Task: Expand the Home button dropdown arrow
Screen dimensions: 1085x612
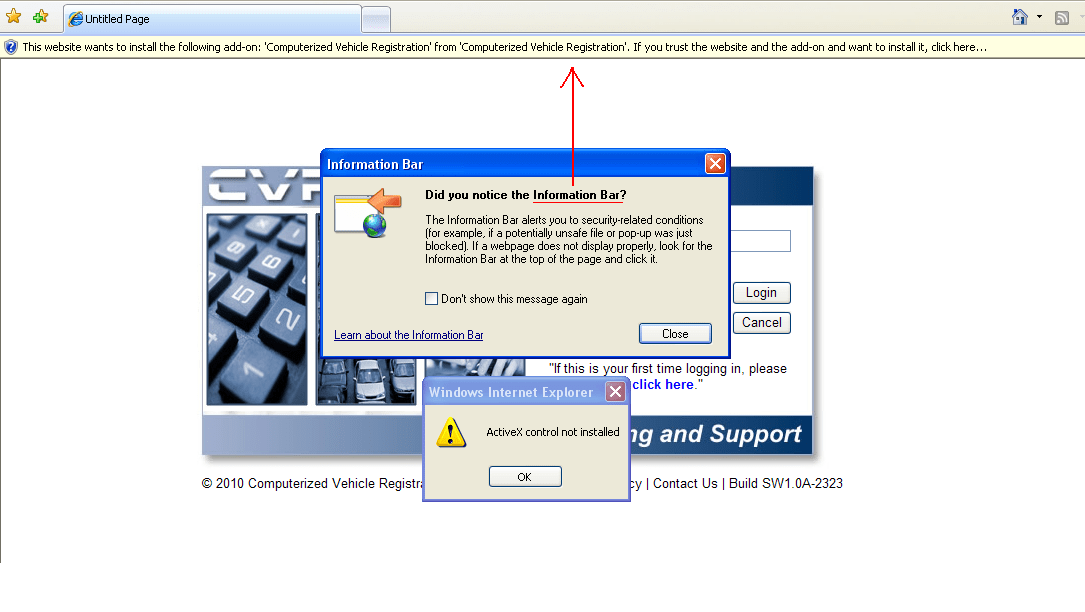Action: pyautogui.click(x=1039, y=17)
